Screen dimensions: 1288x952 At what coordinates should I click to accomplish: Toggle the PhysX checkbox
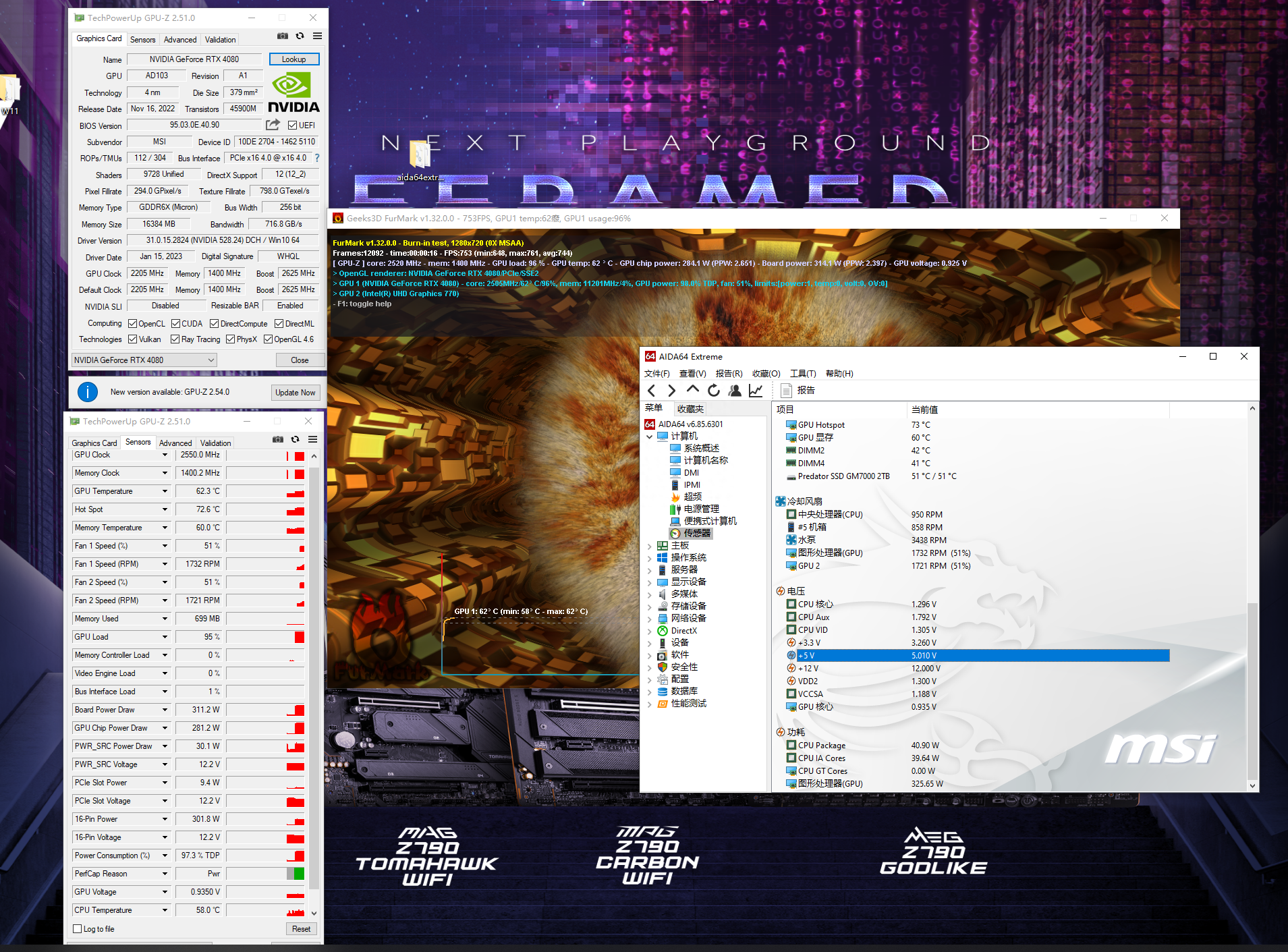(x=231, y=339)
